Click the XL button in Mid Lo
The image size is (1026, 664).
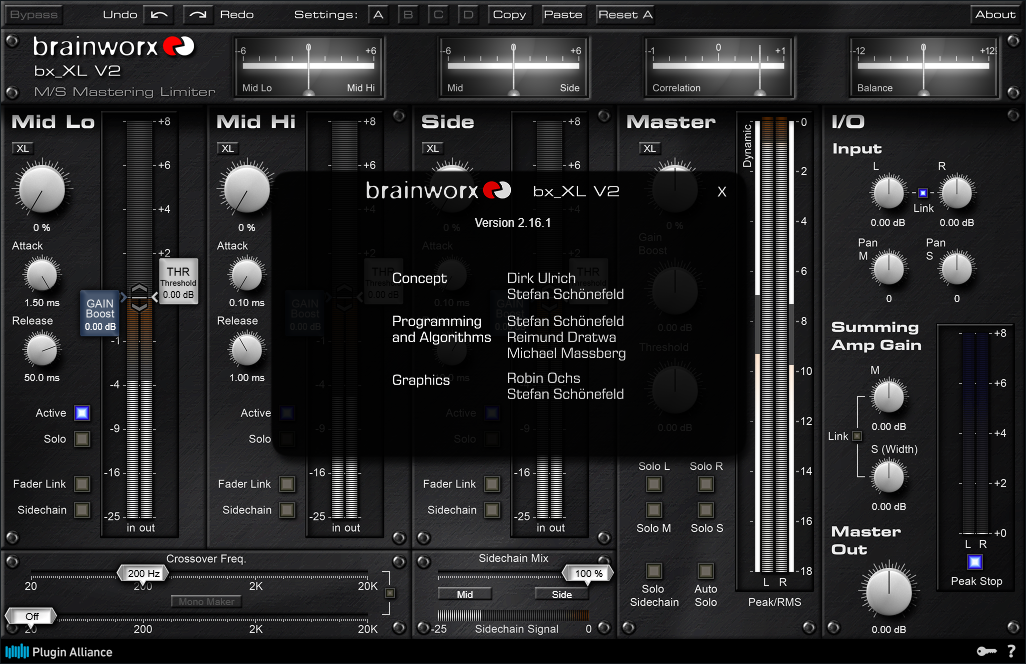(x=23, y=148)
